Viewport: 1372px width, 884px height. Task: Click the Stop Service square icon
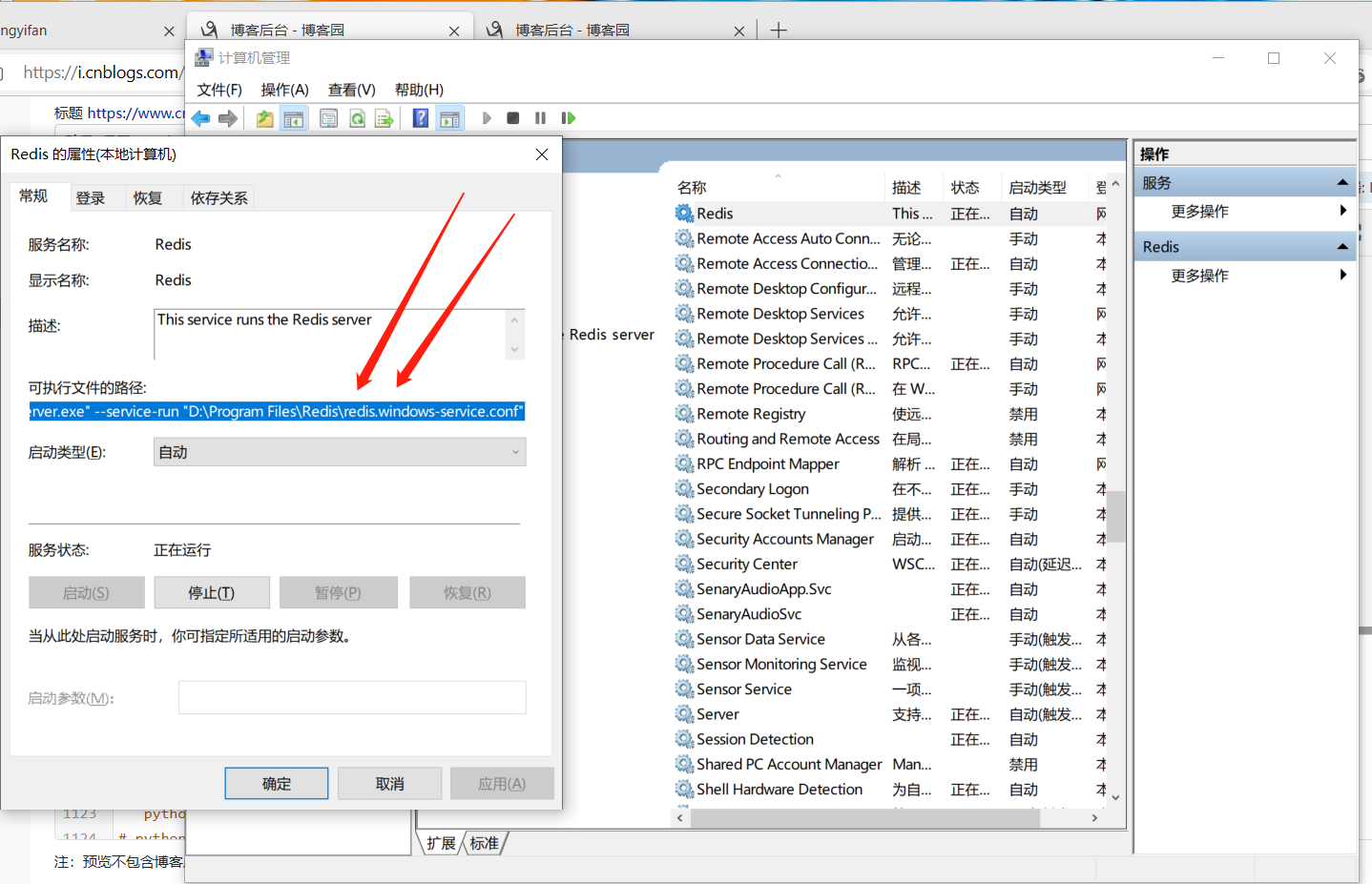[x=513, y=118]
